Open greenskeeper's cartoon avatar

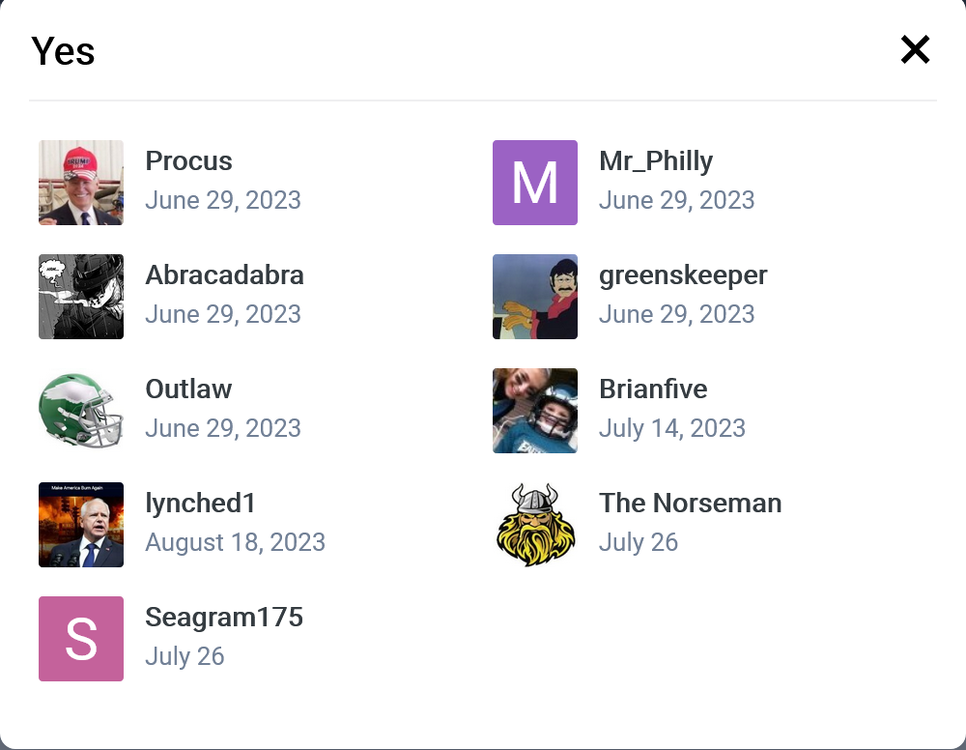535,296
